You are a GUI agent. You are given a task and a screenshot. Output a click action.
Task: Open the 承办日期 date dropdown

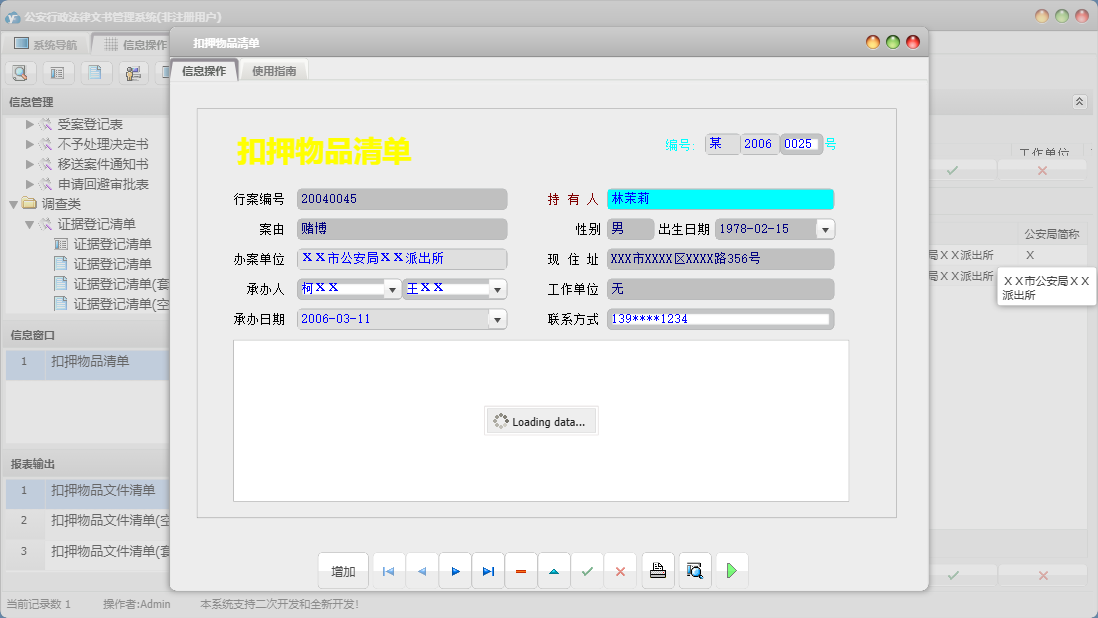click(497, 319)
